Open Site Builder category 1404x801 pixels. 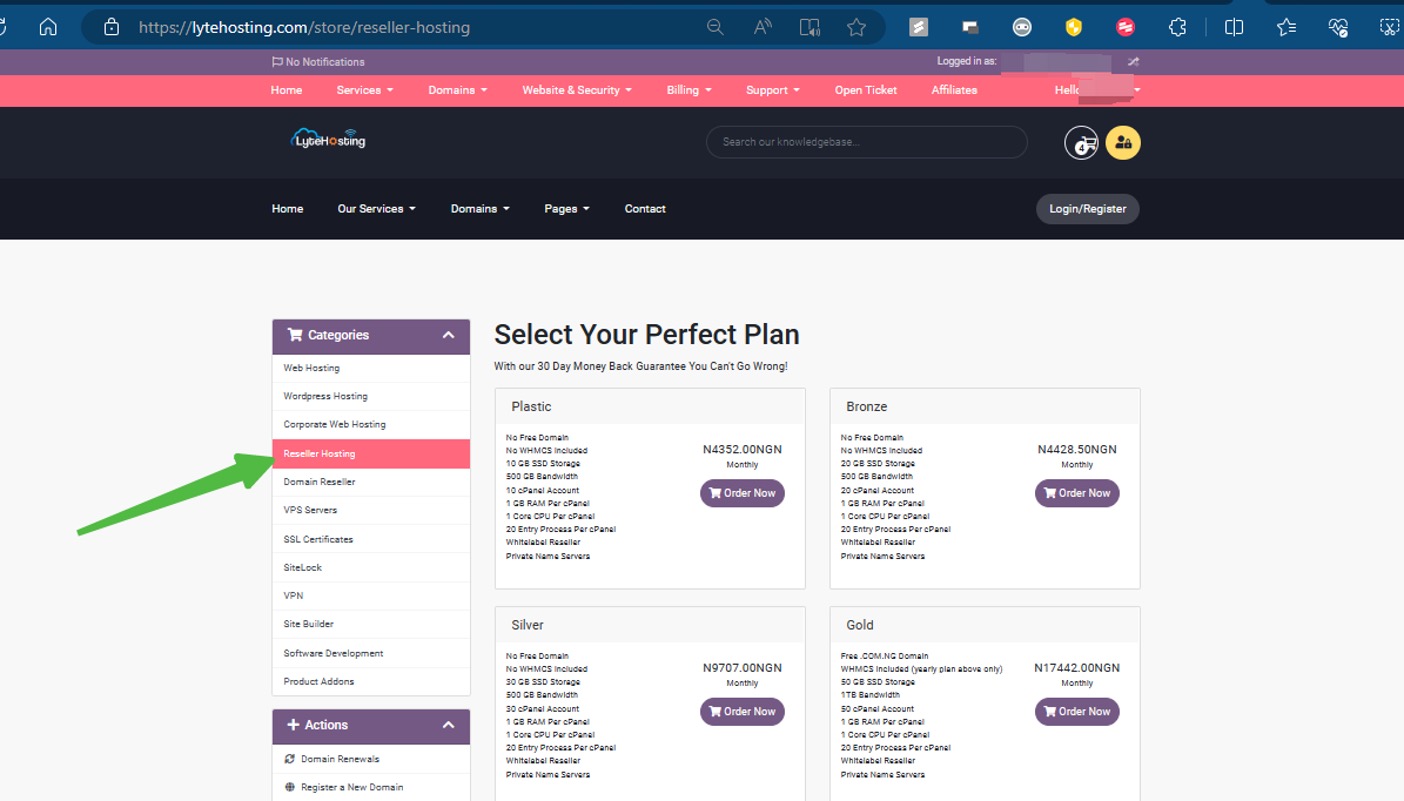(x=371, y=624)
